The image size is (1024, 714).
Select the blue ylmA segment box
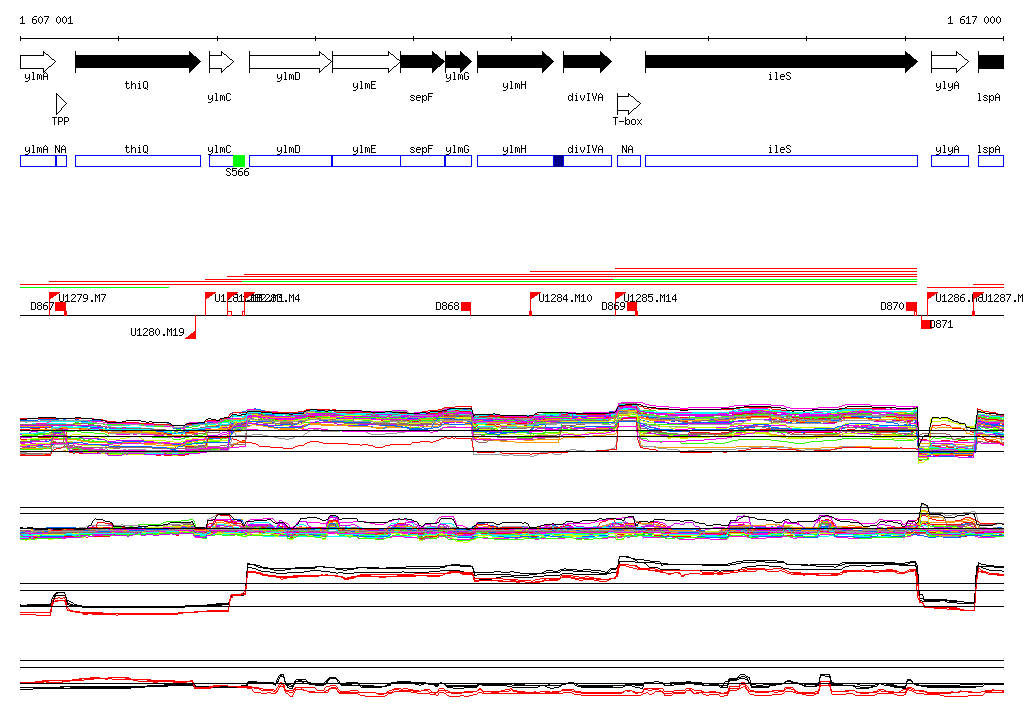(x=38, y=161)
